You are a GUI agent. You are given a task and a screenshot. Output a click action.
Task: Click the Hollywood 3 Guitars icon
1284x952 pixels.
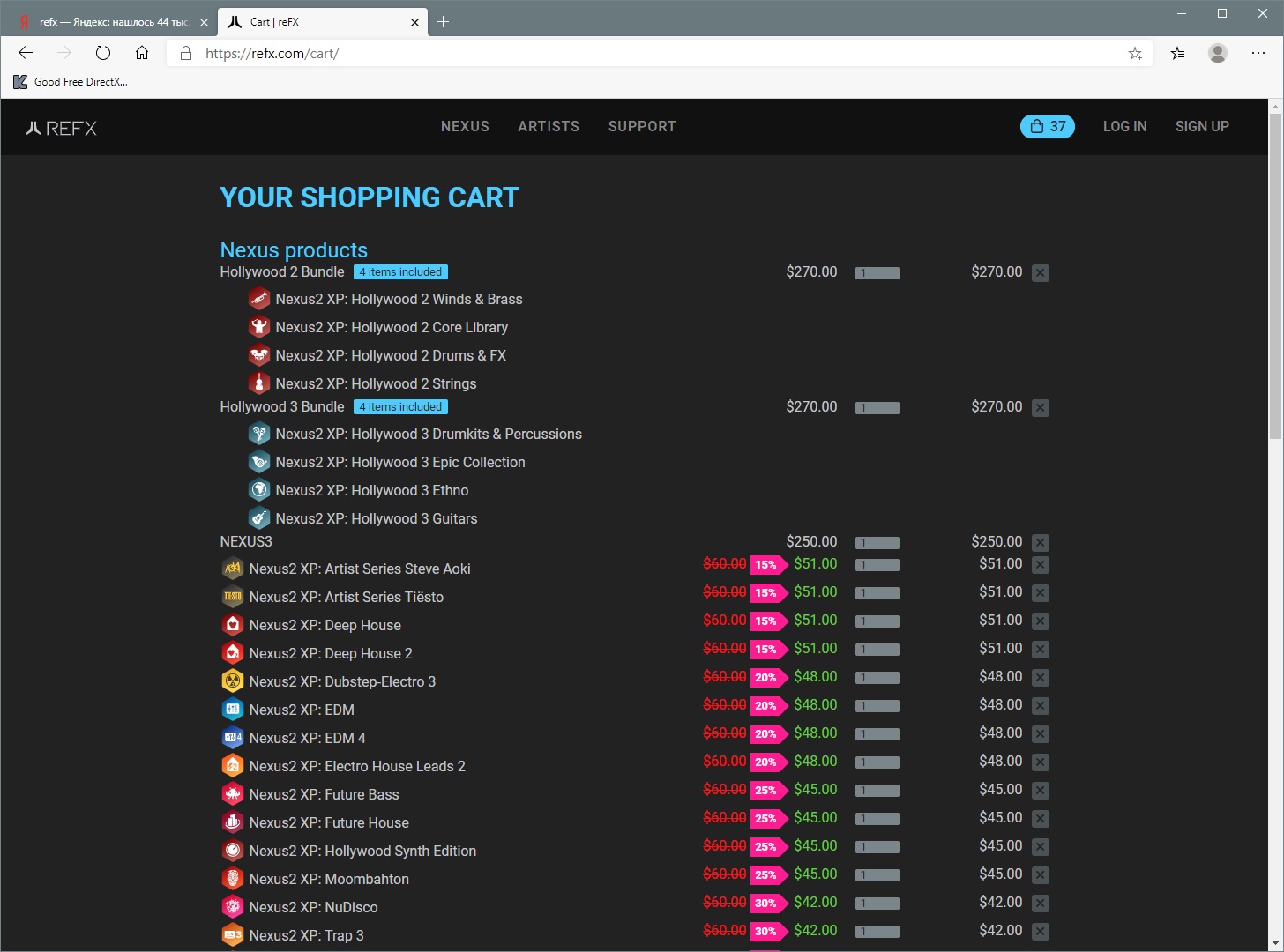pyautogui.click(x=259, y=518)
